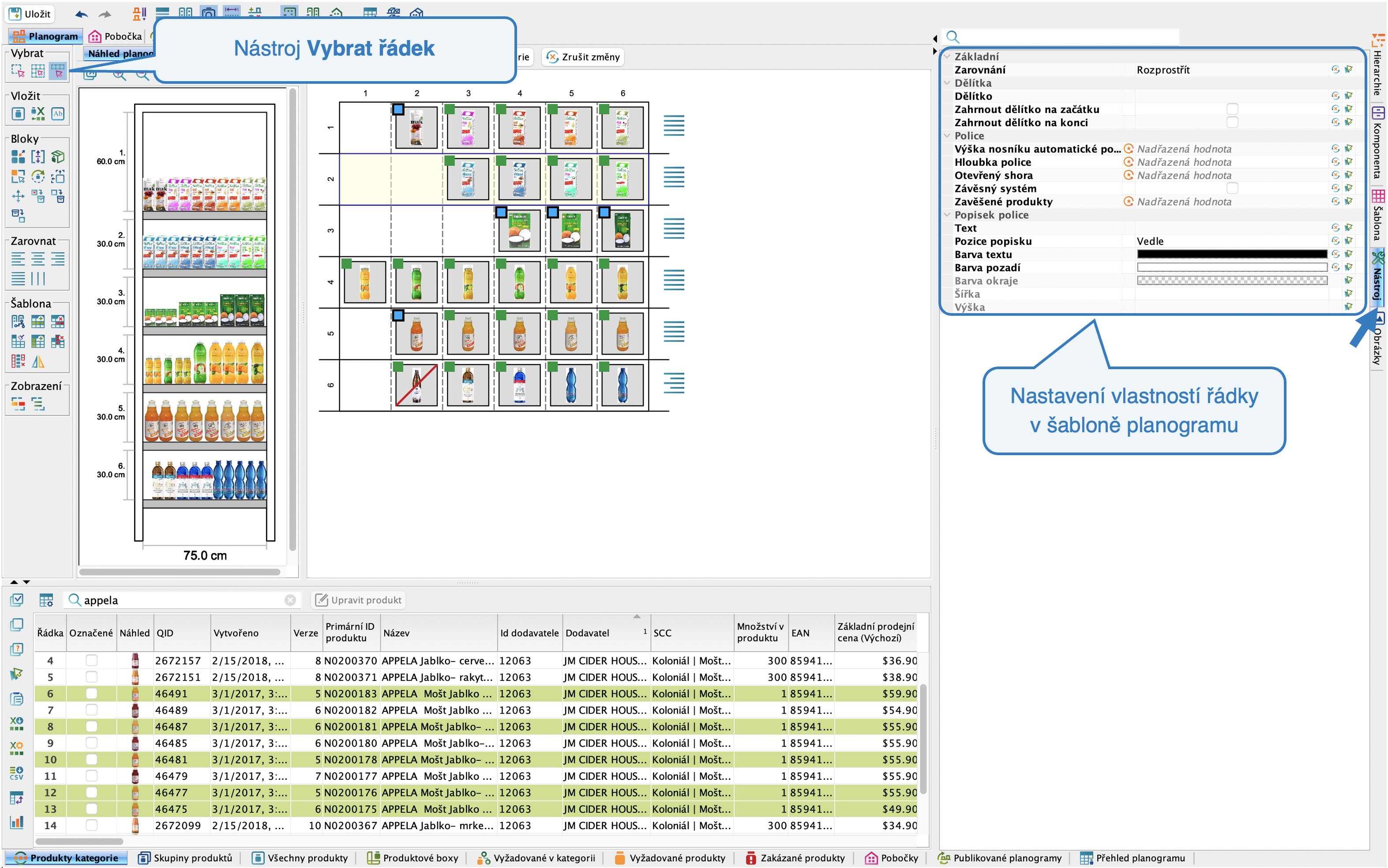This screenshot has height=868, width=1388.
Task: Clear the 'appela' search with the X button
Action: 290,600
